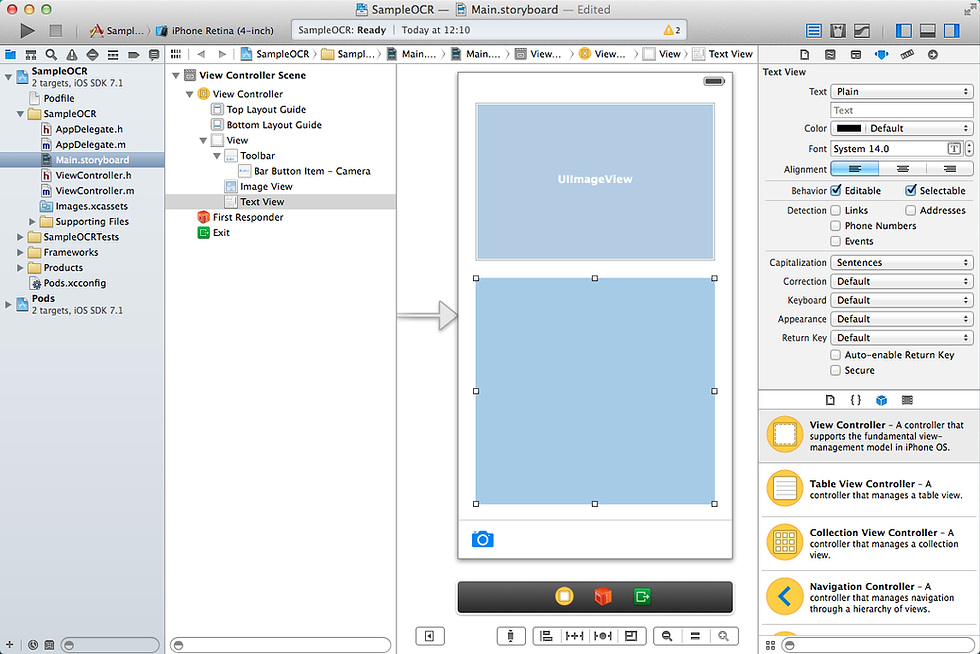Check the Secure text option

tap(836, 371)
